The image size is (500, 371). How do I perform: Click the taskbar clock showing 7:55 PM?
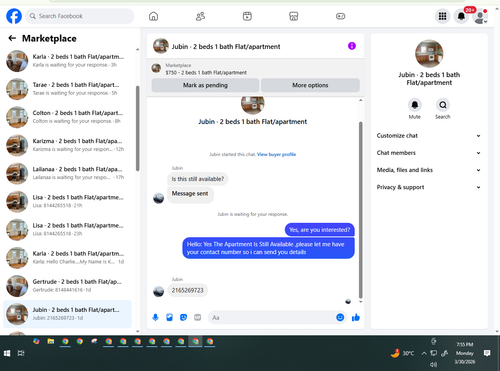tap(465, 353)
